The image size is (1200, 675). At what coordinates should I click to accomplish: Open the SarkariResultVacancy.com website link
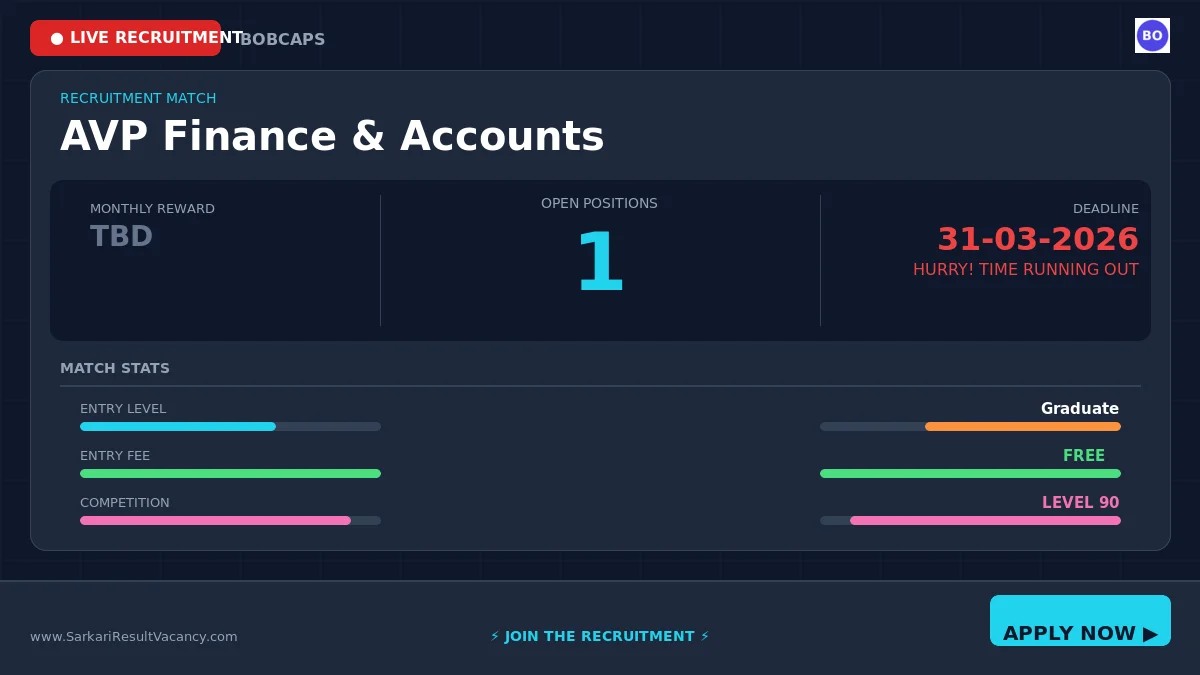click(134, 637)
